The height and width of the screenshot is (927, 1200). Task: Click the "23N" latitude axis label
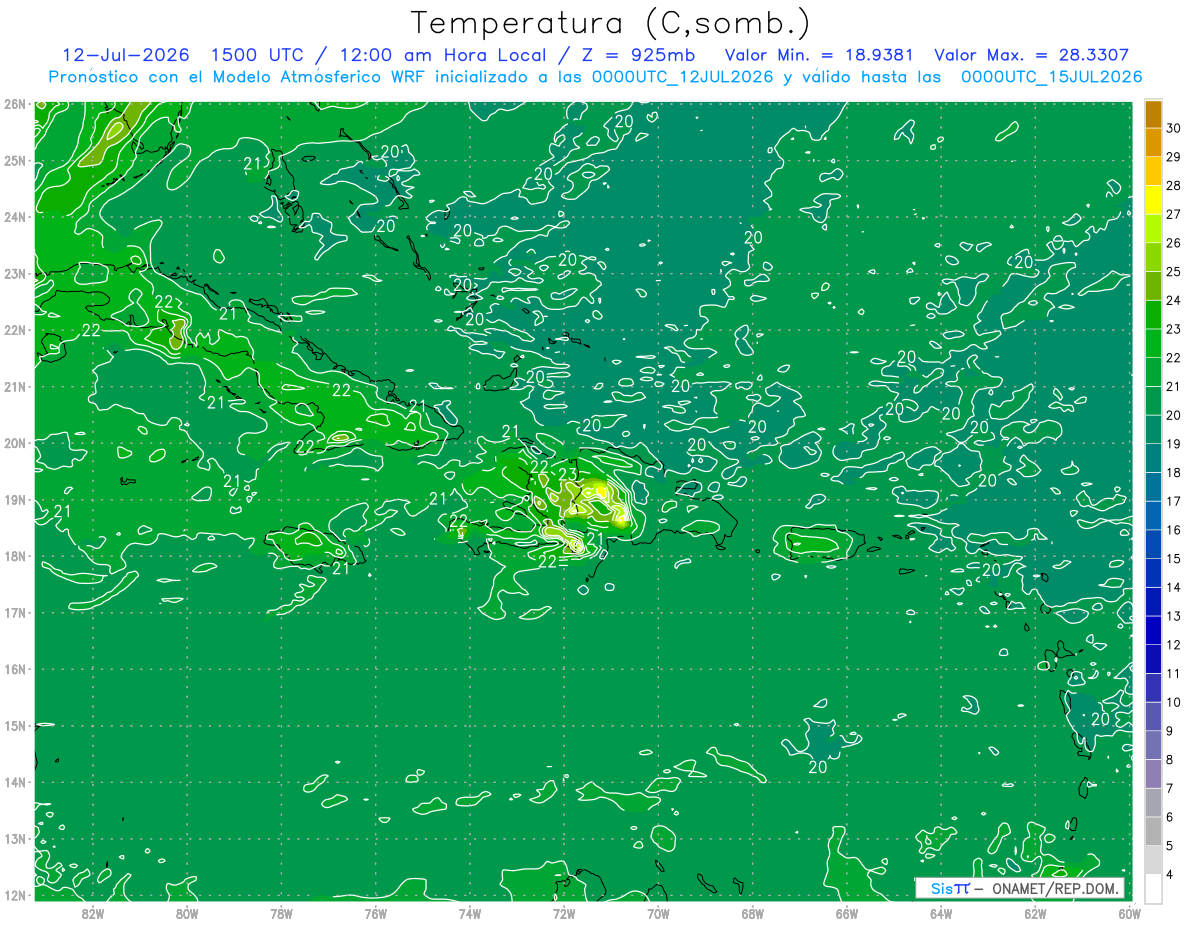tap(14, 274)
